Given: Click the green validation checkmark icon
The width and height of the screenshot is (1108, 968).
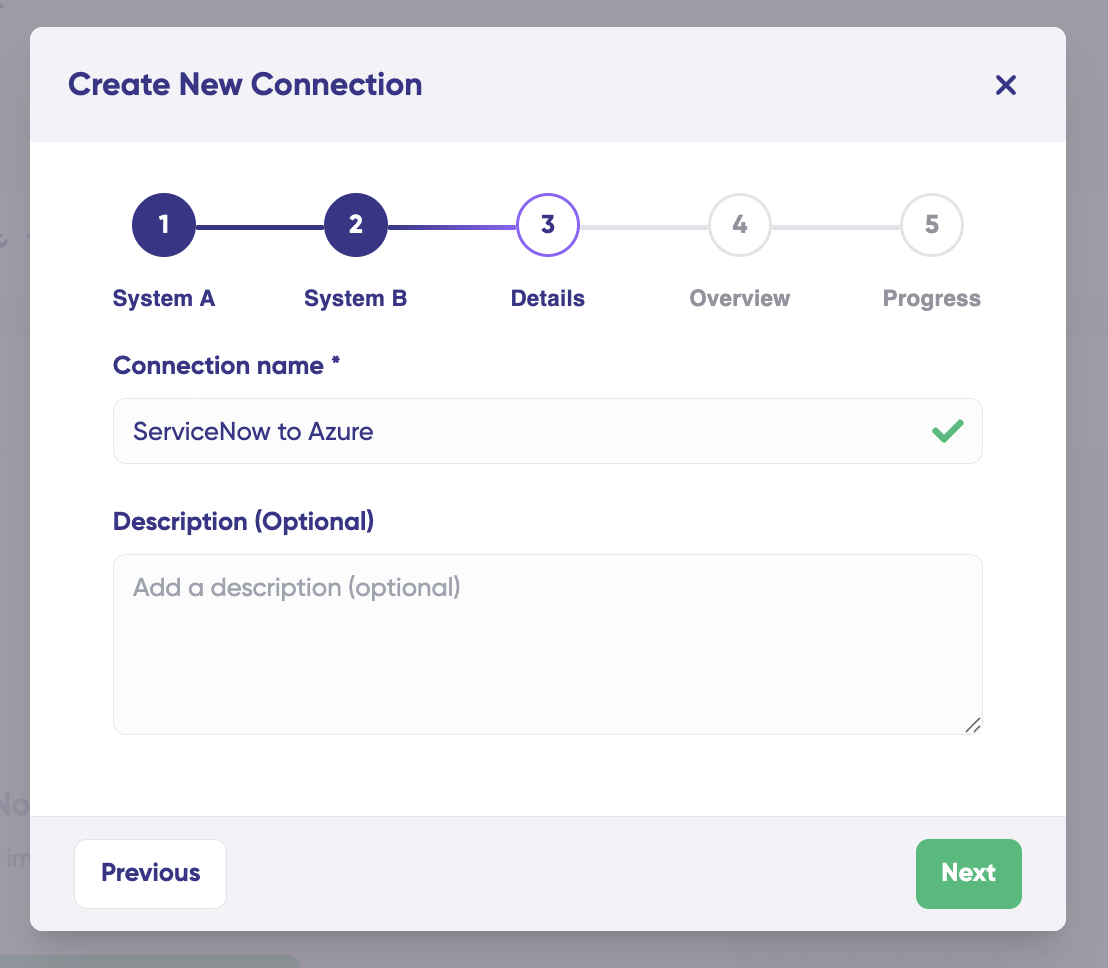Looking at the screenshot, I should tap(947, 431).
